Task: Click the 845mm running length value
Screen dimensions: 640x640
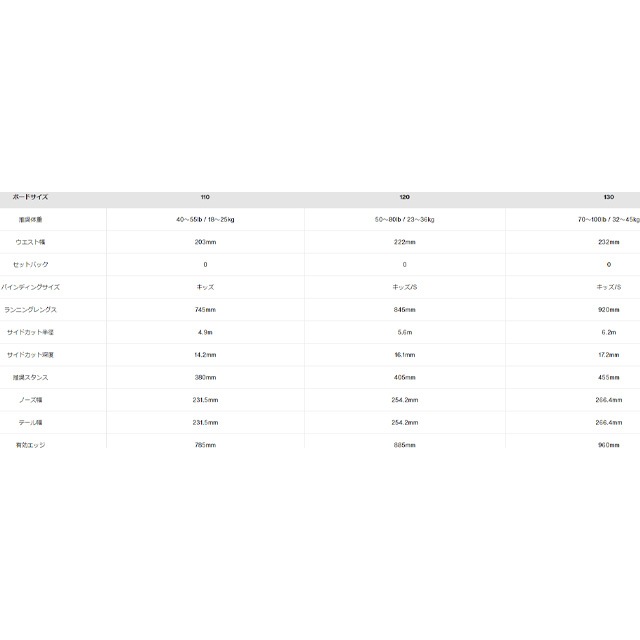Action: (404, 309)
